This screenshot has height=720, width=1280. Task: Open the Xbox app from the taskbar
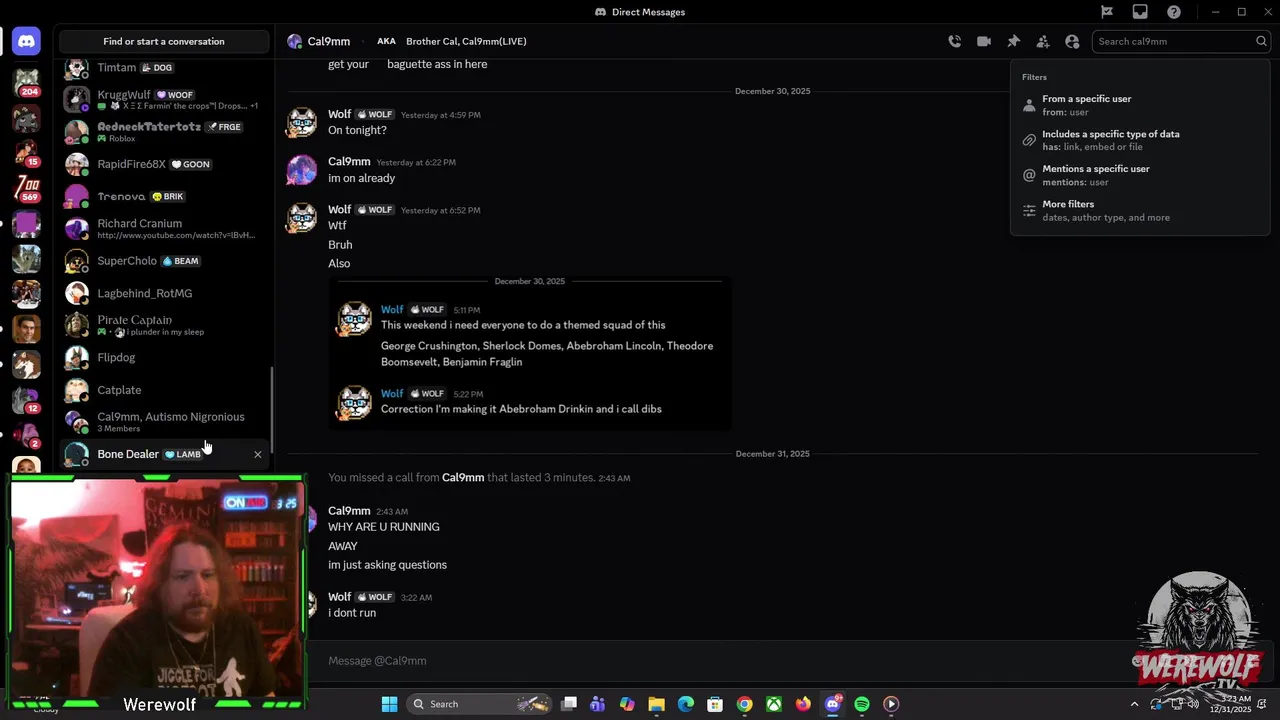coord(774,704)
